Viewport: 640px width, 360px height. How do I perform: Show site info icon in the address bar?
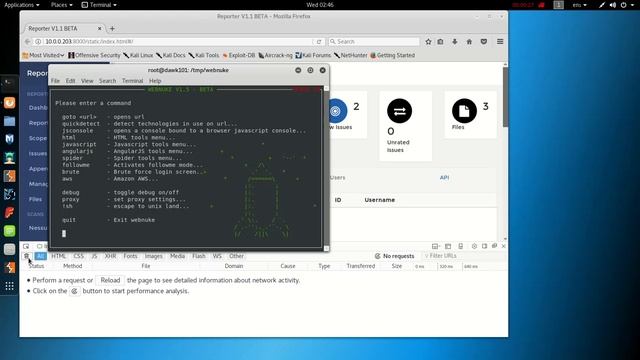pyautogui.click(x=38, y=42)
